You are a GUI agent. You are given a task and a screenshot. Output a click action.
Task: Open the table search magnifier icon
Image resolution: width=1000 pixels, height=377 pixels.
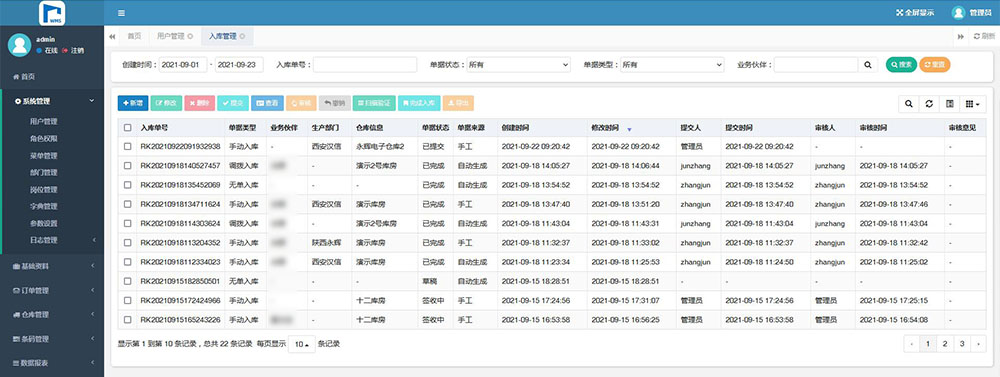pos(908,103)
